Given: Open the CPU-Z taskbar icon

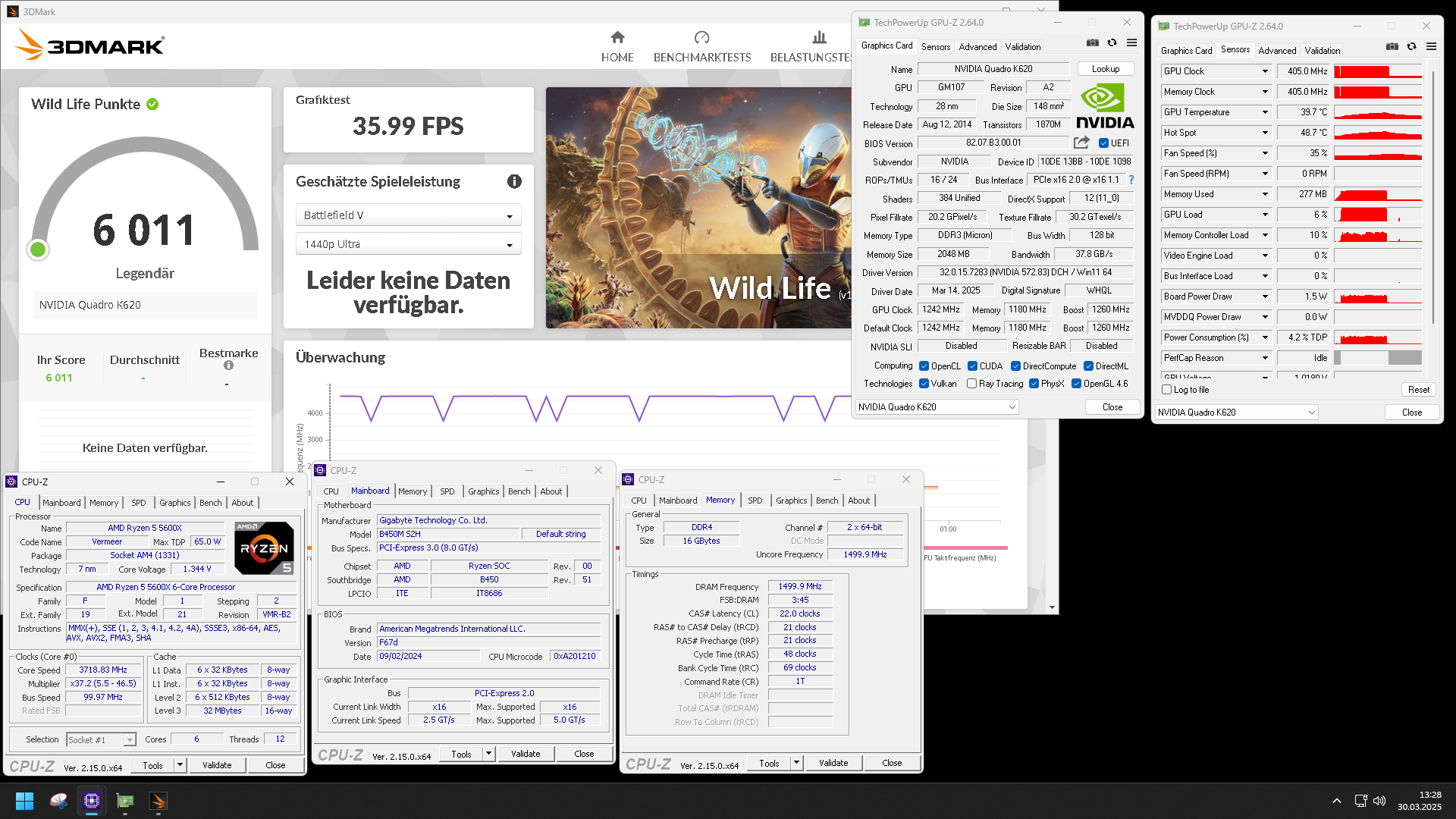Looking at the screenshot, I should pos(92,801).
